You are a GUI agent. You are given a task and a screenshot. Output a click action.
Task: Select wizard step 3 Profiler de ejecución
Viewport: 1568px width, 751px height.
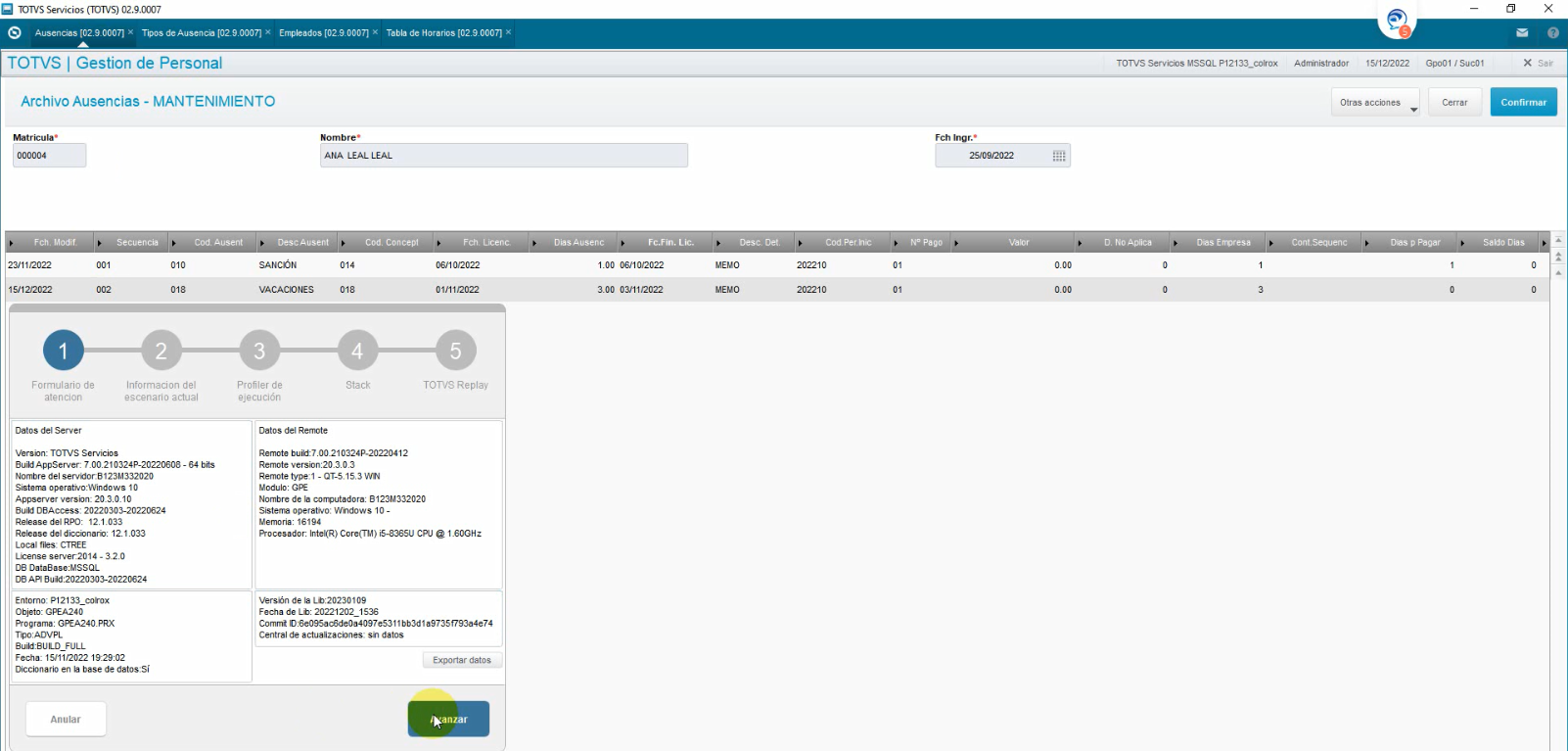click(x=259, y=351)
